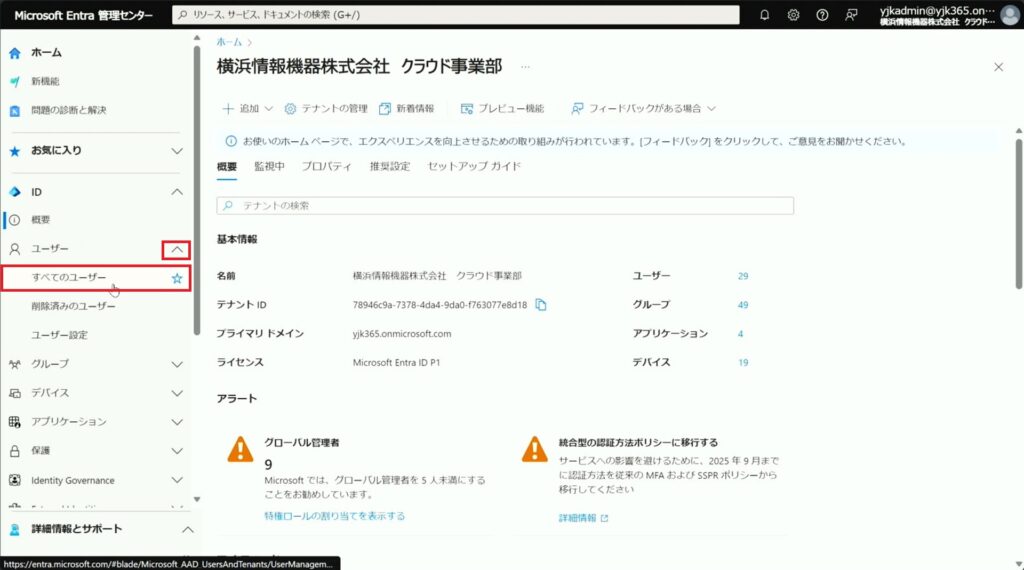Switch to the 推奨設定 tab
This screenshot has height=570, width=1024.
(390, 166)
